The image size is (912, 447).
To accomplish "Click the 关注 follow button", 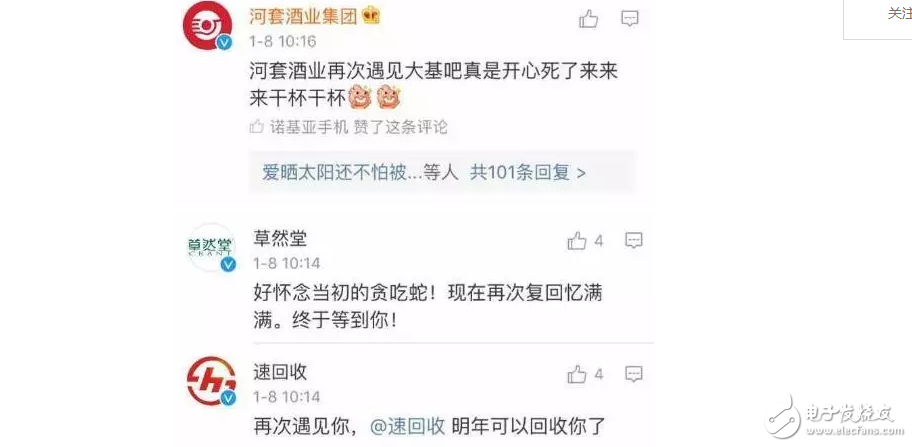I will tap(899, 13).
